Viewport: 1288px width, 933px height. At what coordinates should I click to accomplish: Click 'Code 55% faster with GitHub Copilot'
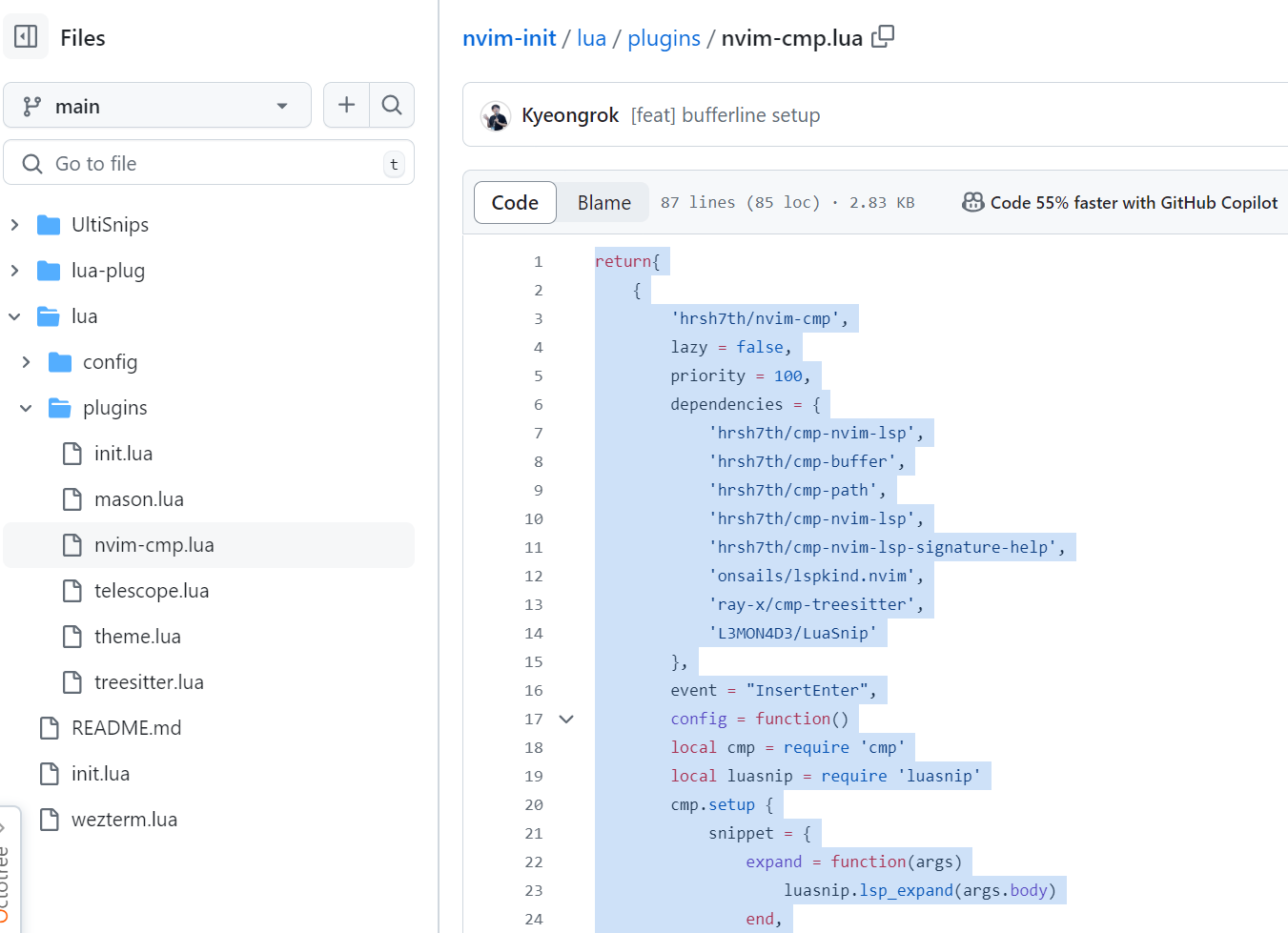tap(1134, 202)
